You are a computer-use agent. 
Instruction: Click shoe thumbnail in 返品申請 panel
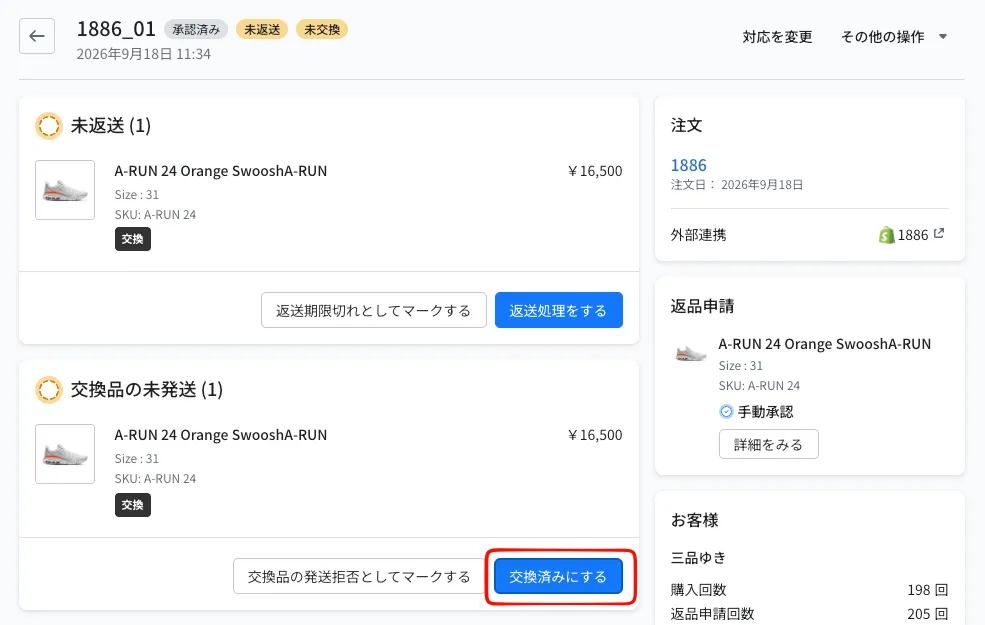690,354
